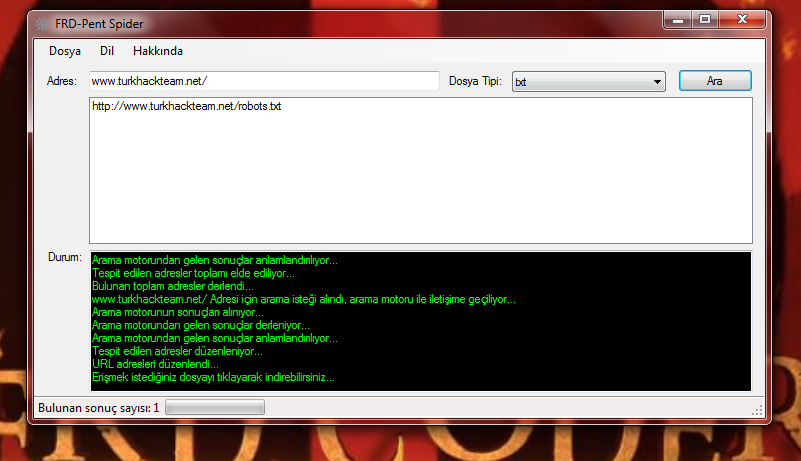Click the 'Dosya Tipi:' label
The width and height of the screenshot is (801, 461).
click(476, 81)
